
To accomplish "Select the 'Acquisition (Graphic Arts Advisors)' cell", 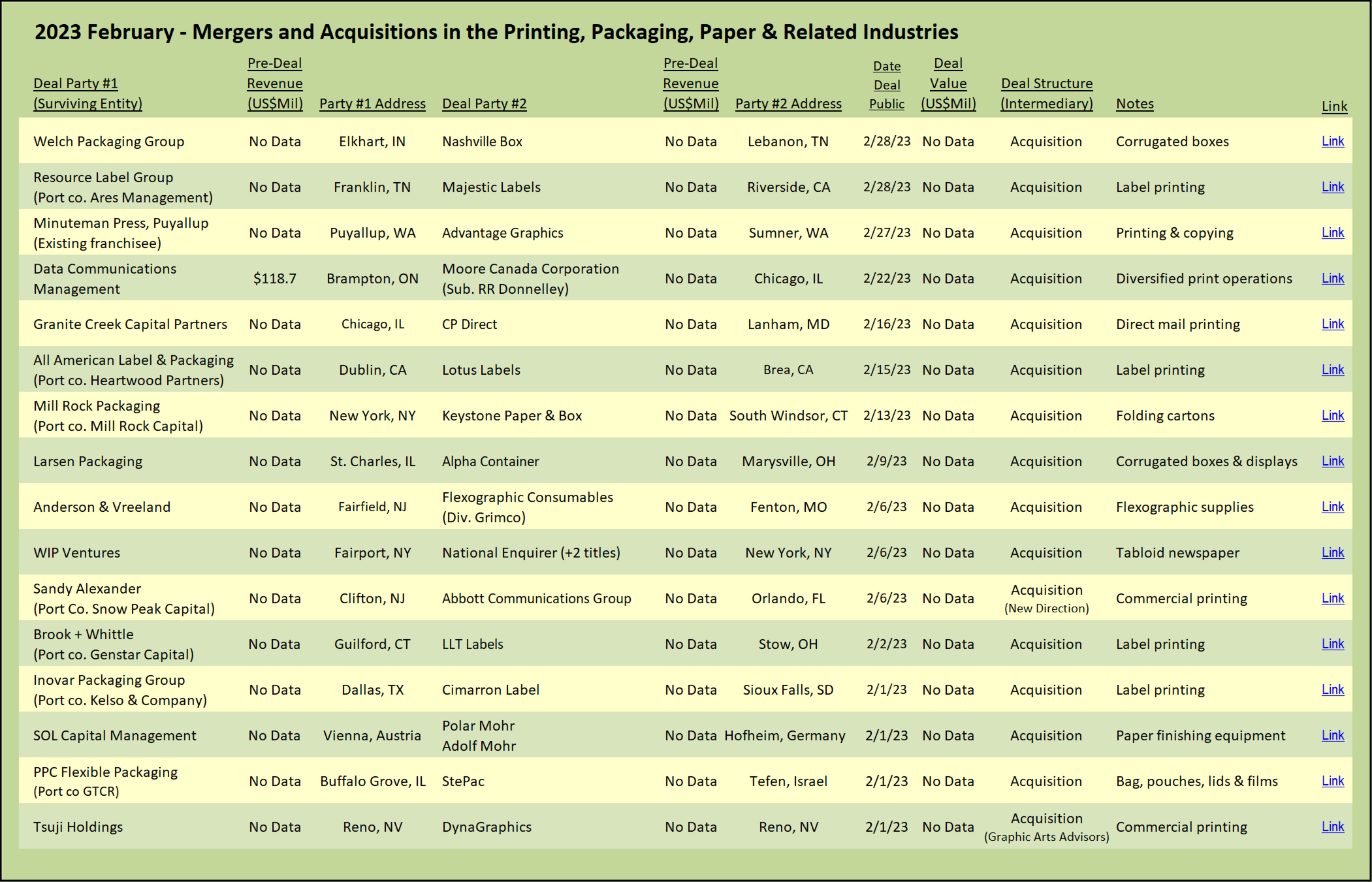I will click(1046, 827).
